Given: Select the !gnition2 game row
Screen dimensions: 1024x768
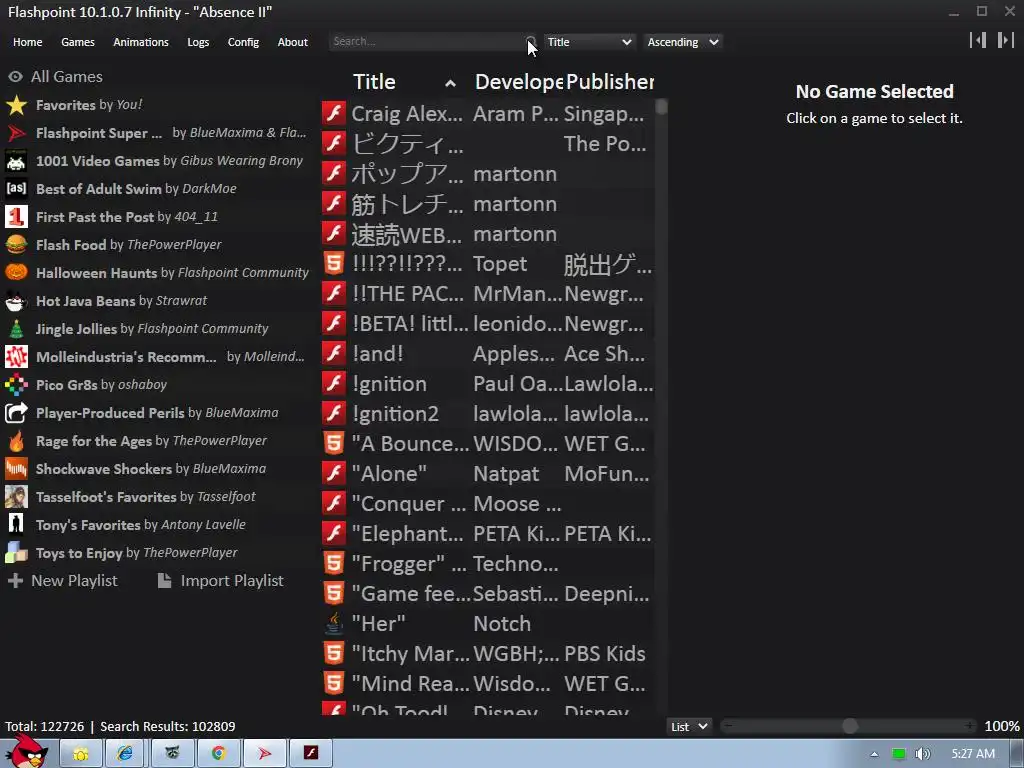Looking at the screenshot, I should pyautogui.click(x=488, y=414).
